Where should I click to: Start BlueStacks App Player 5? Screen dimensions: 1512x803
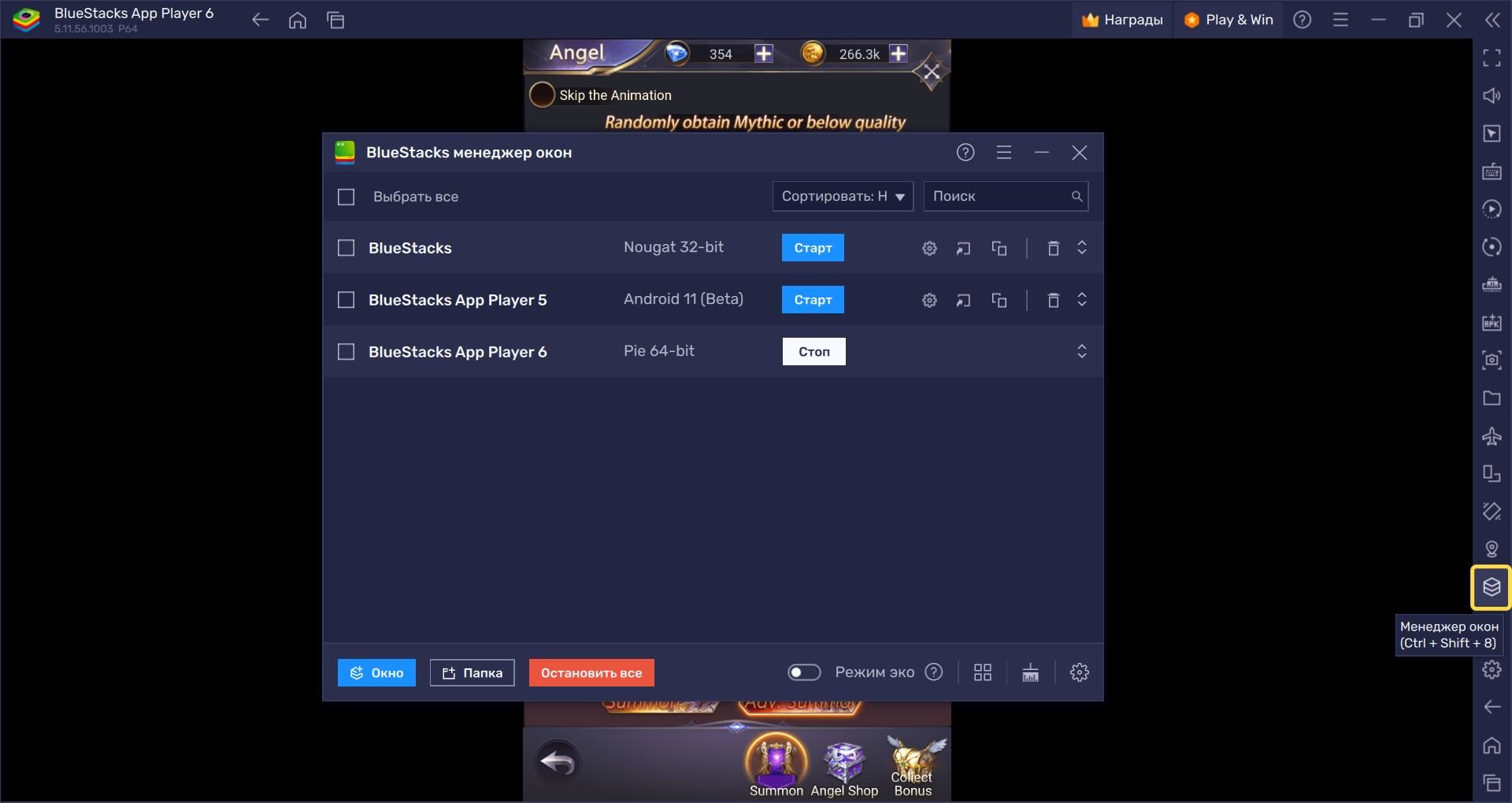click(x=813, y=300)
